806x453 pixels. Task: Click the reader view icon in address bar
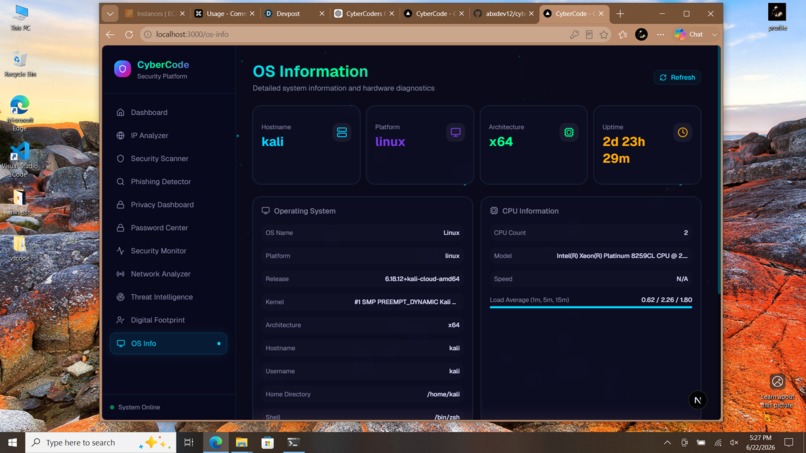click(589, 34)
